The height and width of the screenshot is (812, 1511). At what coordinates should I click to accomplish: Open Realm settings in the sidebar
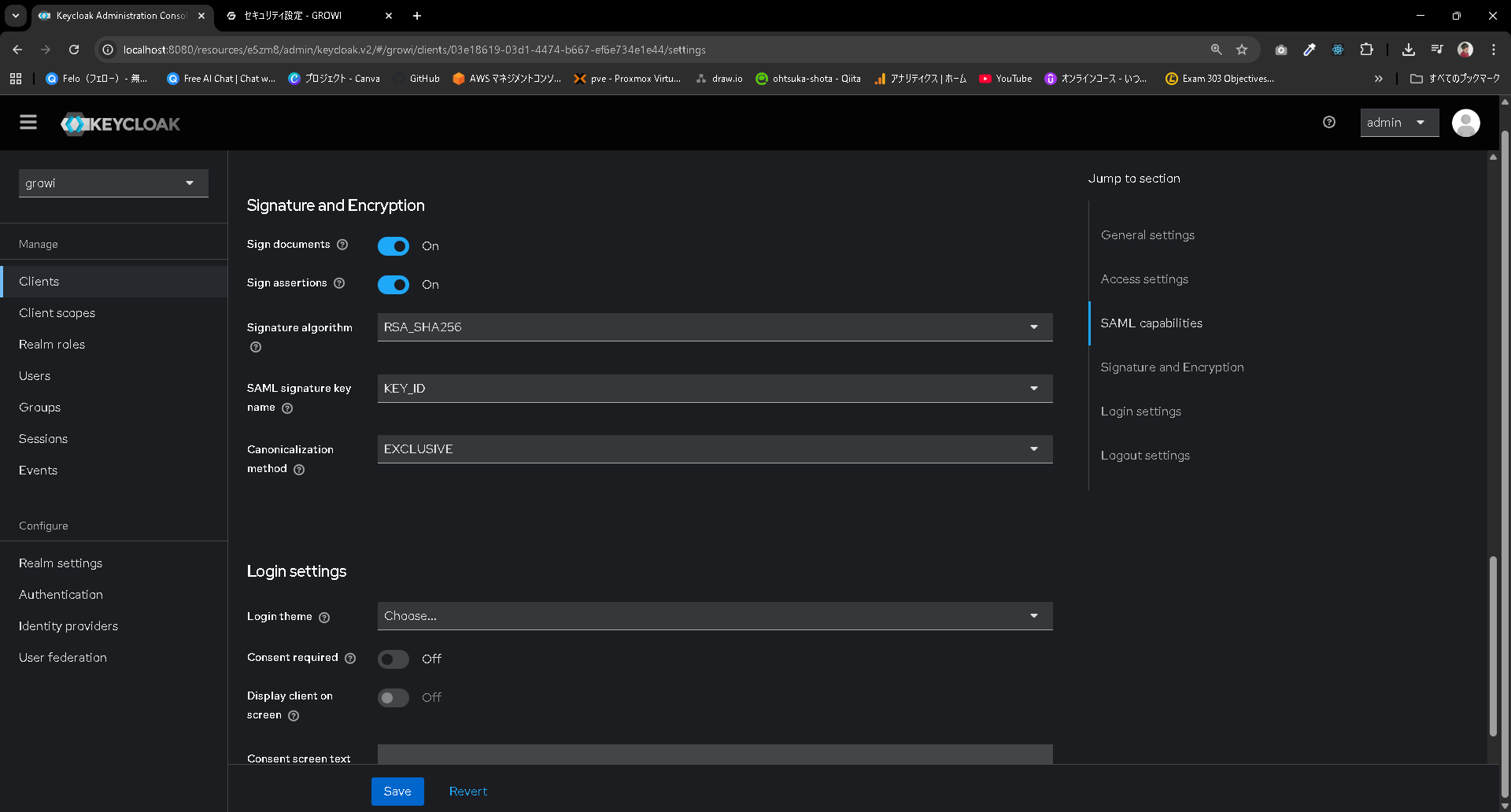(x=114, y=563)
